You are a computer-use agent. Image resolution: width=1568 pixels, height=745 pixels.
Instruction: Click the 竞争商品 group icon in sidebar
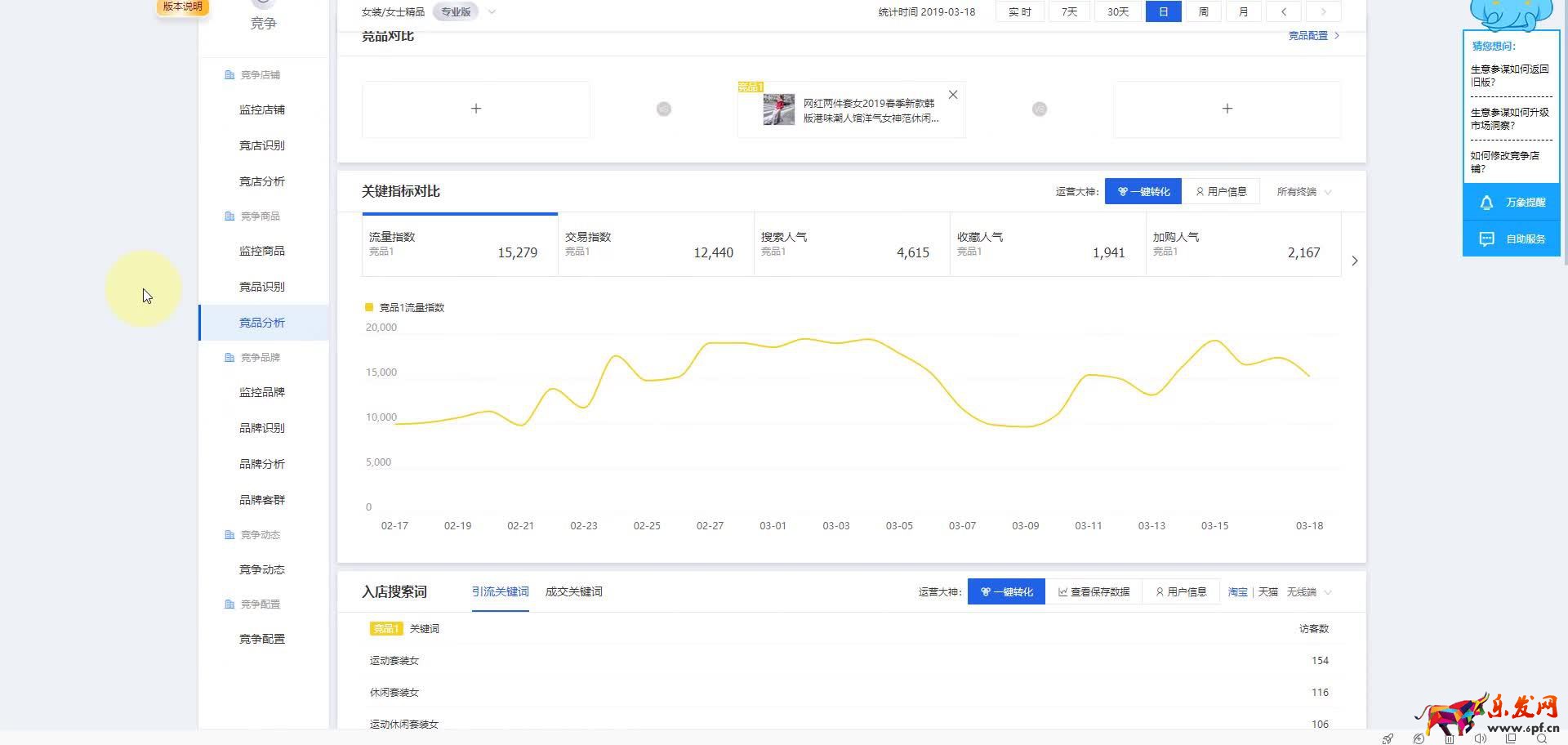[229, 216]
